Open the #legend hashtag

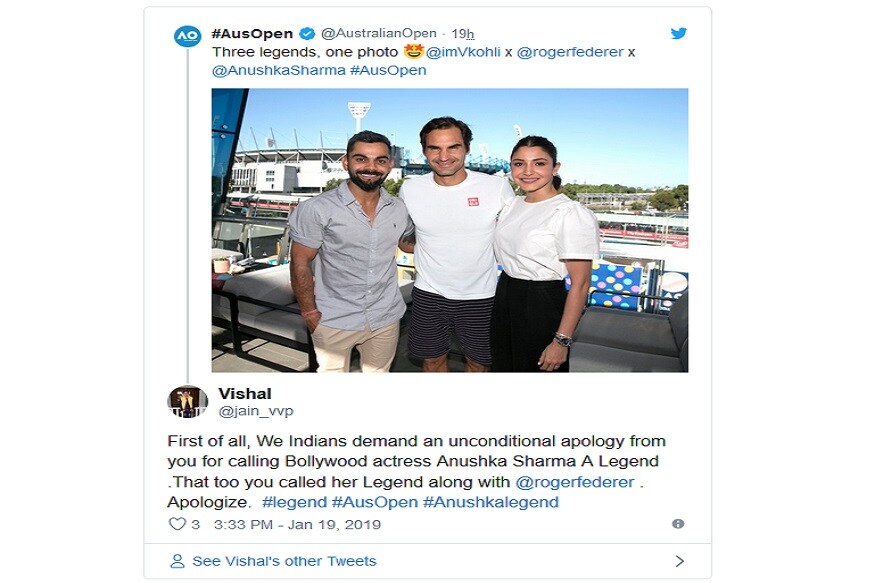pos(294,502)
